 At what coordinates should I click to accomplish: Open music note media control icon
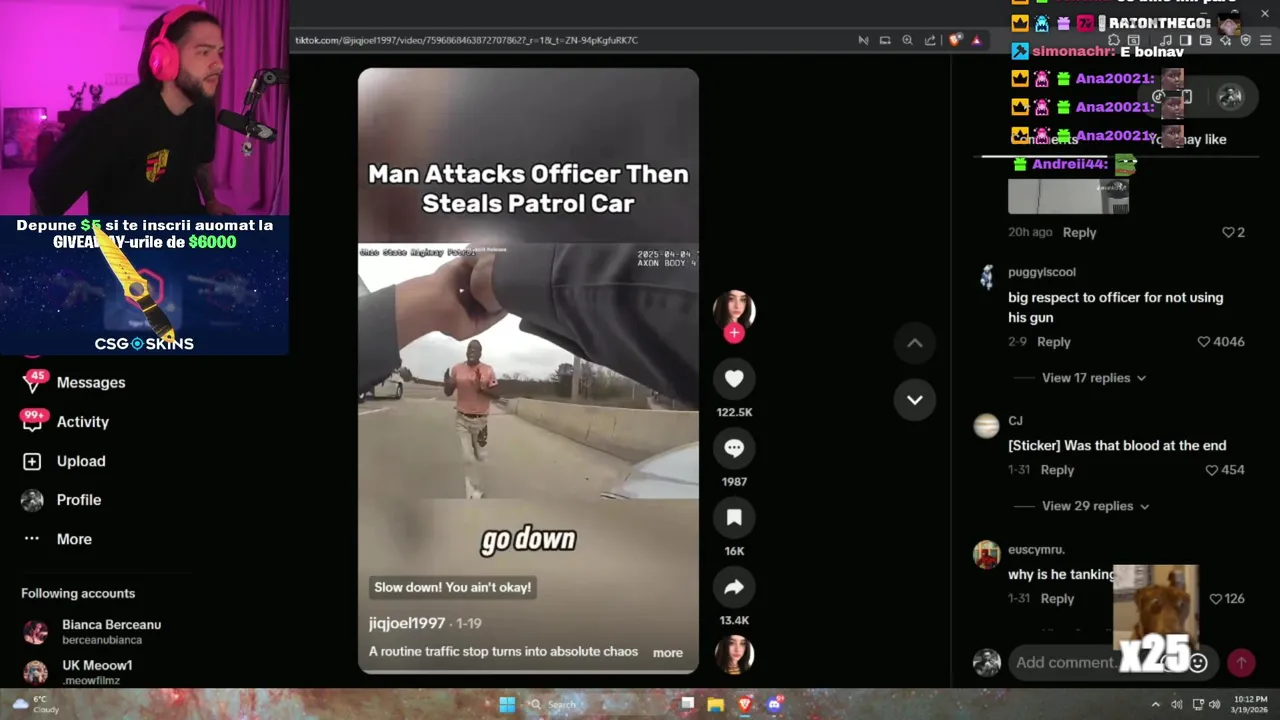[1166, 40]
